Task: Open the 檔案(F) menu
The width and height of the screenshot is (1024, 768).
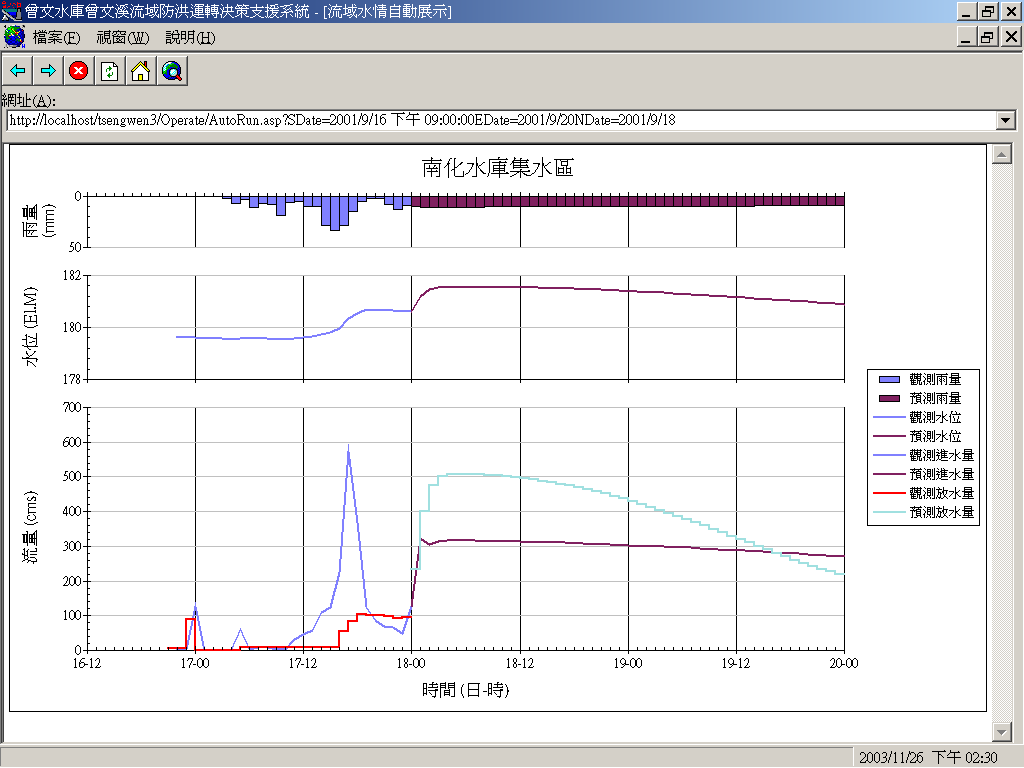Action: (x=56, y=38)
